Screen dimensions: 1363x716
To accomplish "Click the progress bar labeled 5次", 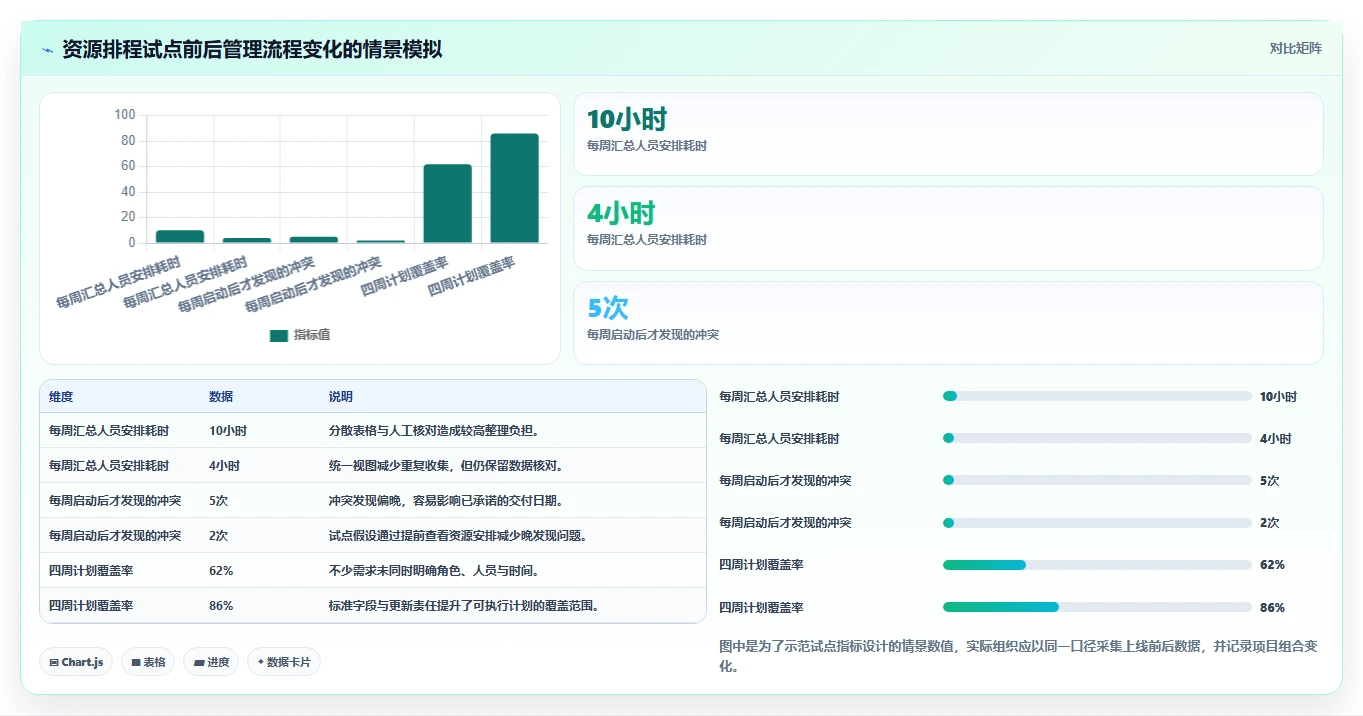I will pyautogui.click(x=1097, y=481).
